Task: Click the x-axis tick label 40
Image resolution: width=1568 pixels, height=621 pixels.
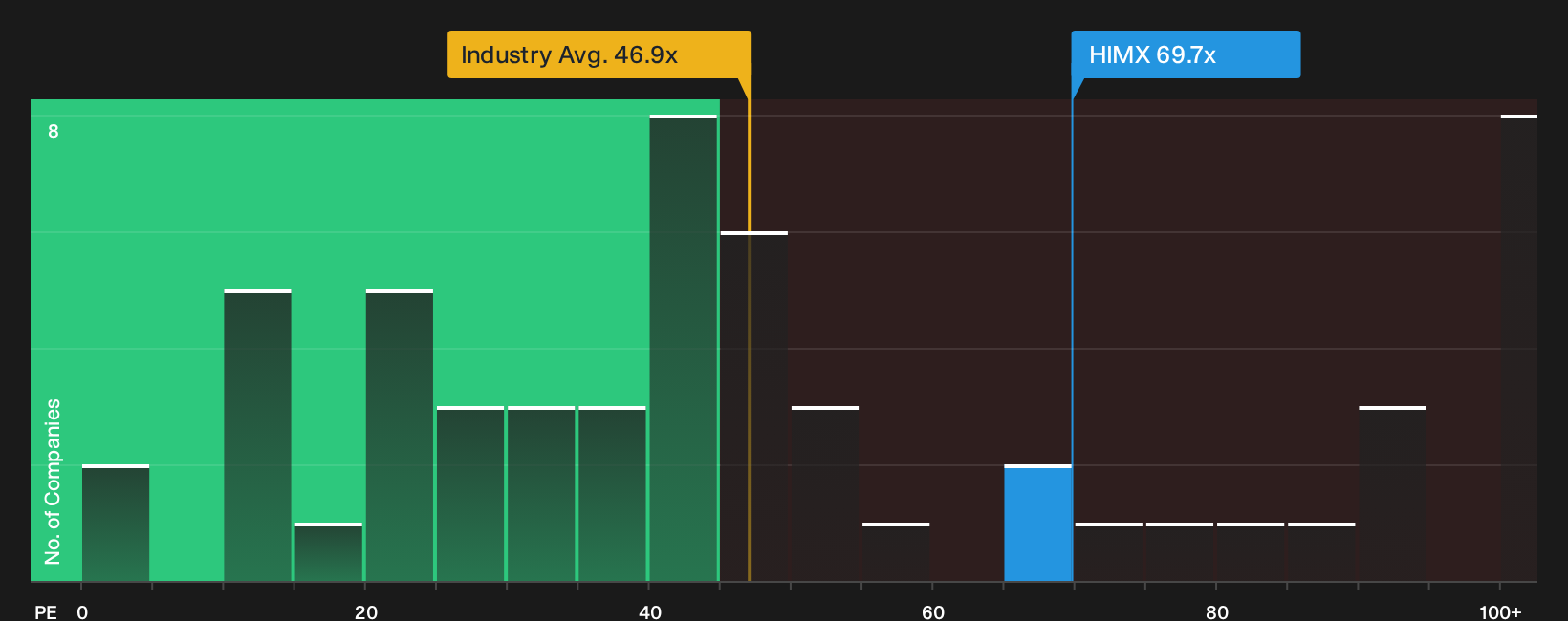Action: tap(650, 611)
